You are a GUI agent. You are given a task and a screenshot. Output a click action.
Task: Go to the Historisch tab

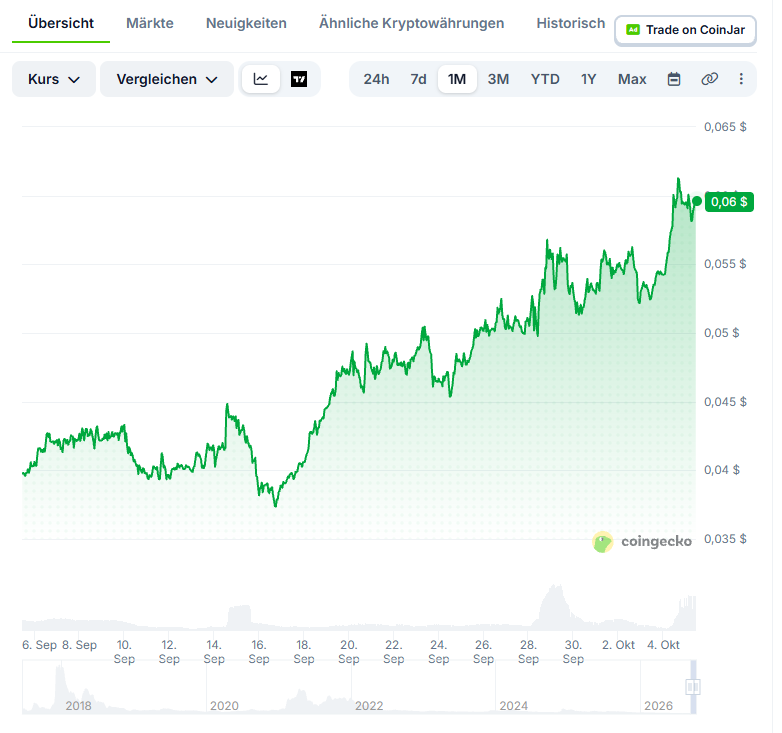(571, 23)
